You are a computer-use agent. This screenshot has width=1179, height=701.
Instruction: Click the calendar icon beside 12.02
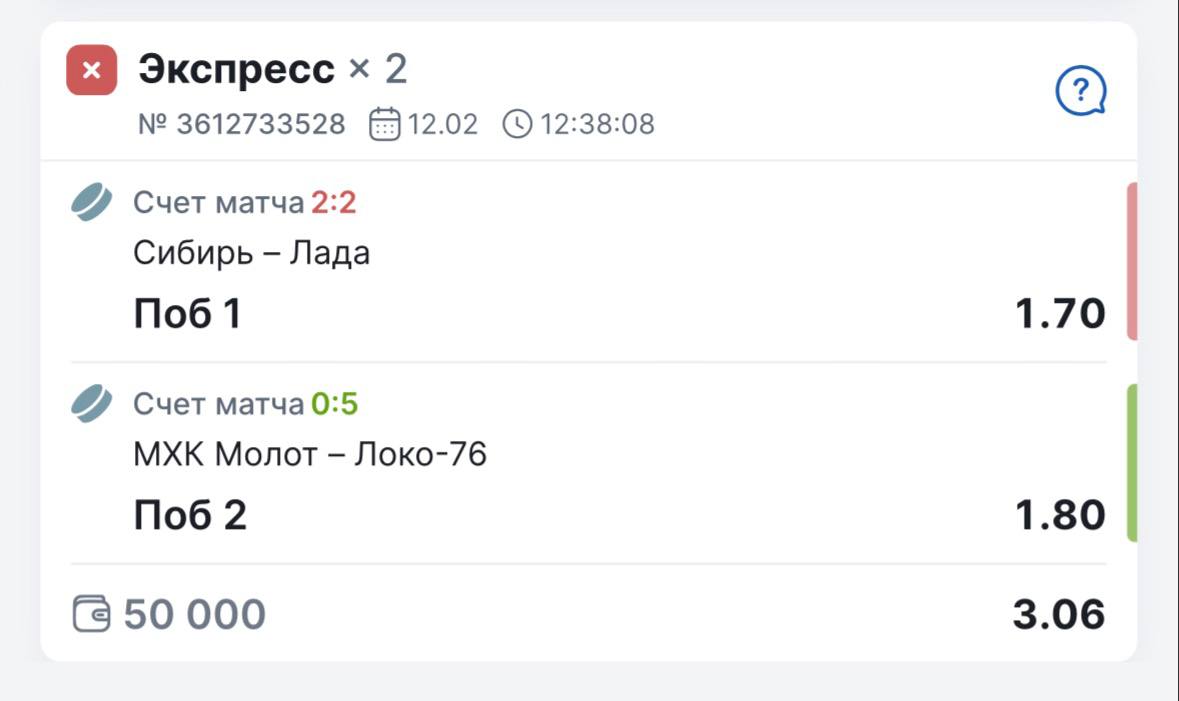[x=385, y=125]
